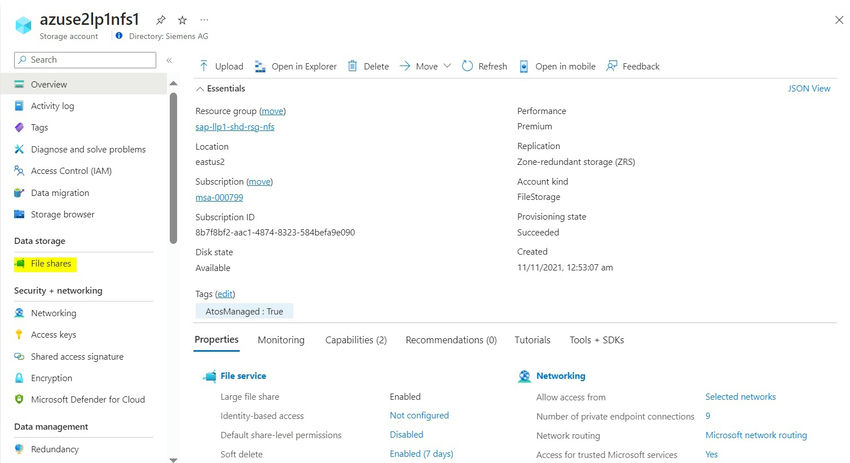The image size is (850, 463).
Task: Open in Explorer toolbar icon
Action: point(260,66)
